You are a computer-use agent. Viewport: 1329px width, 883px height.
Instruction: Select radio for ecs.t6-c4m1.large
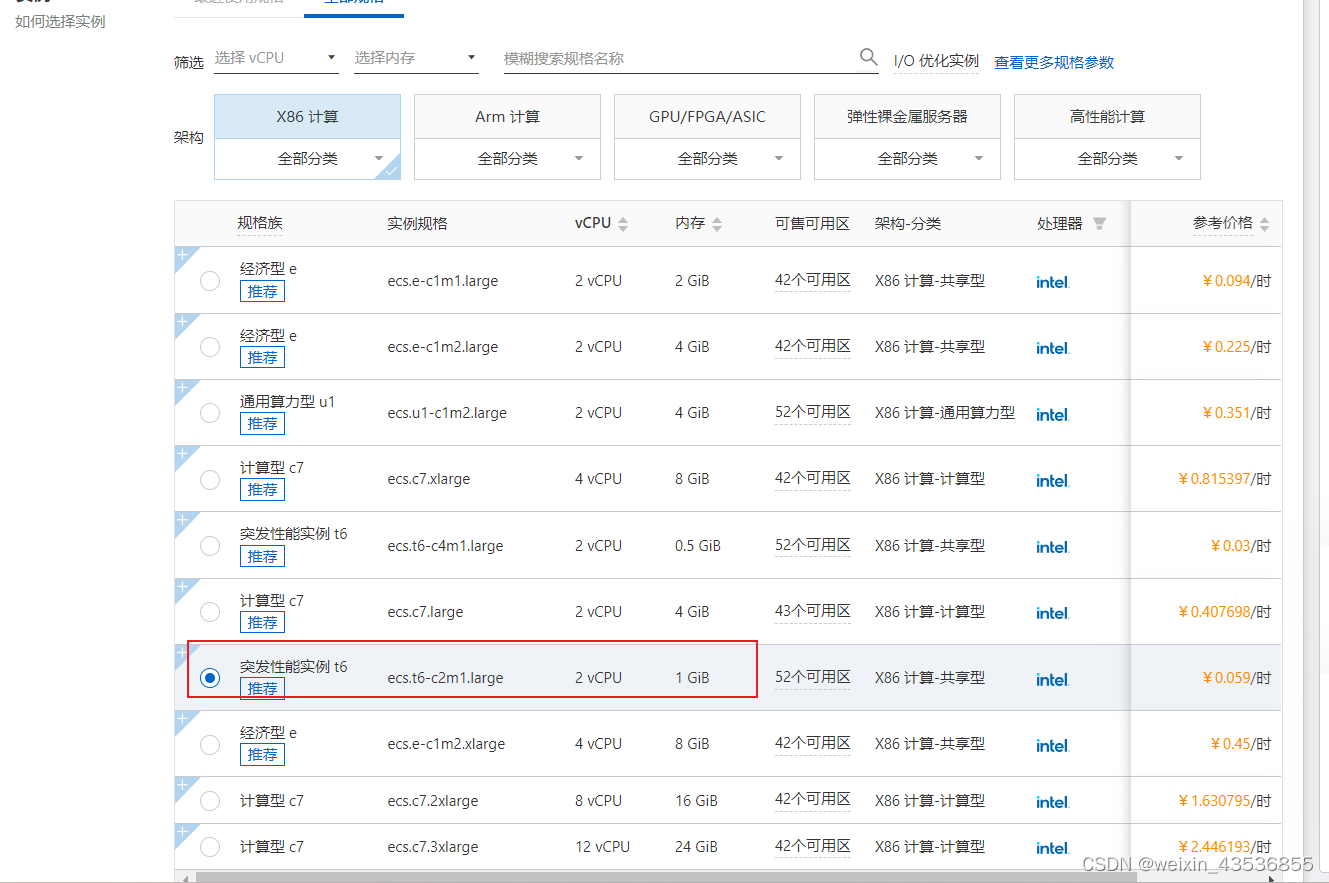point(210,546)
